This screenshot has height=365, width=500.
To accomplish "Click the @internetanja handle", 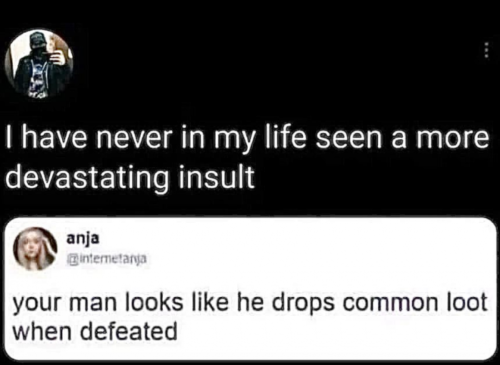I will (106, 258).
